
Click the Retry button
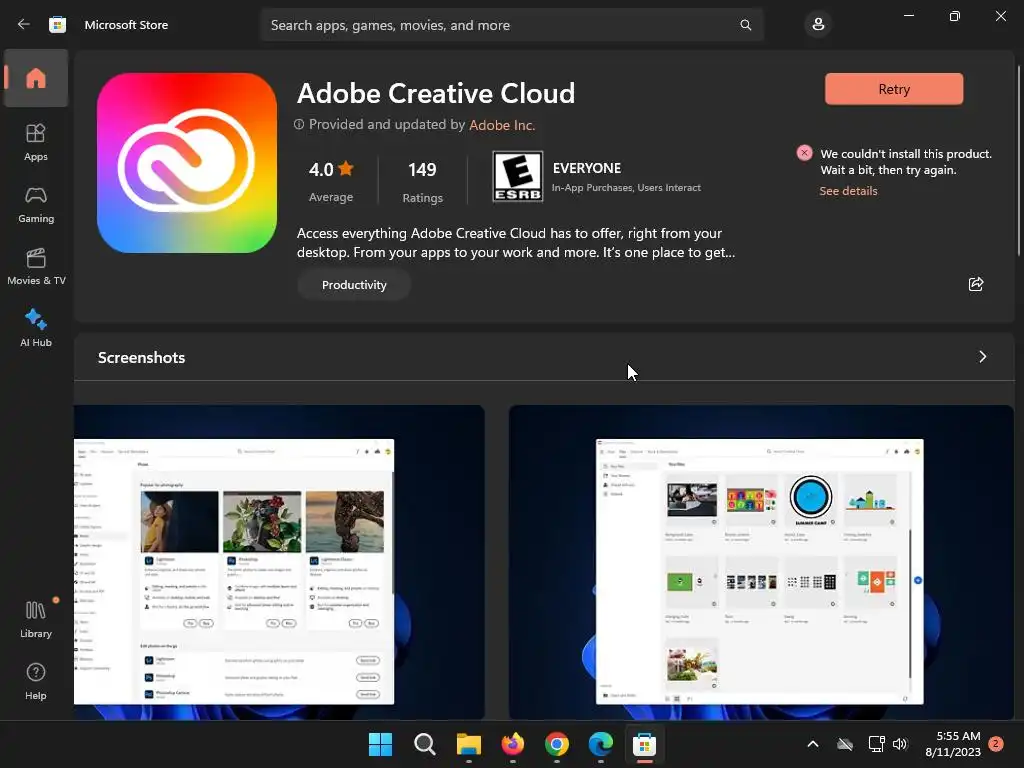coord(893,89)
